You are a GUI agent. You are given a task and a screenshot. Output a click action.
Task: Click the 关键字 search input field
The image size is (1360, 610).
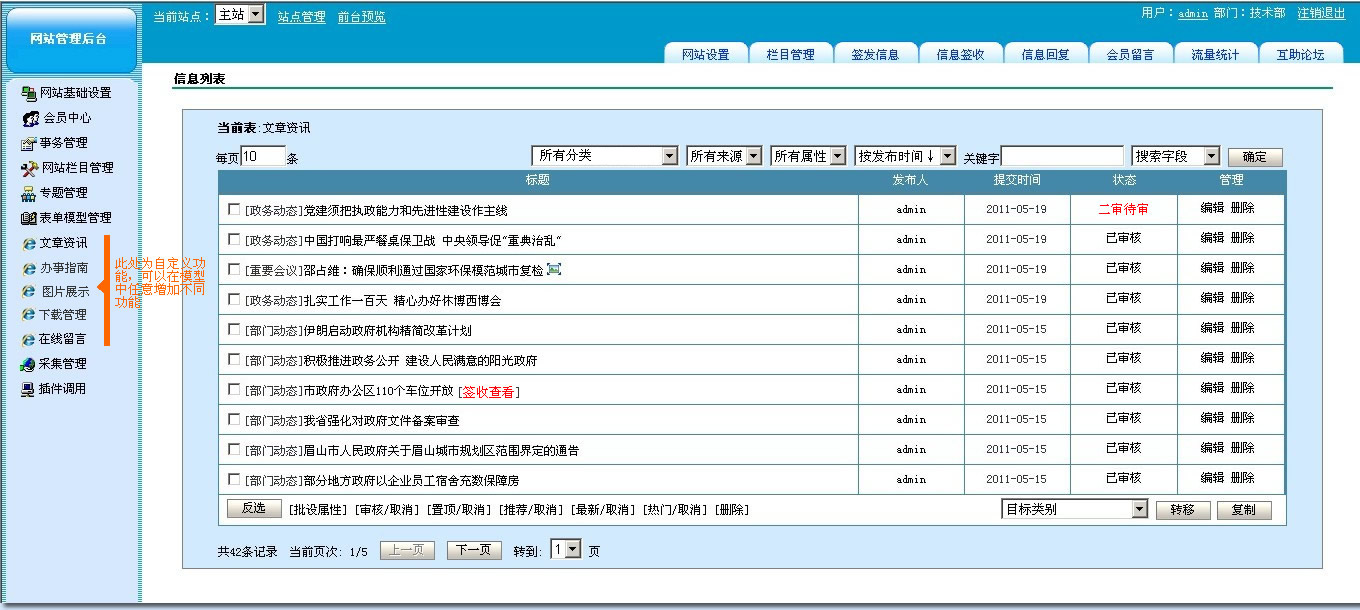tap(1062, 156)
